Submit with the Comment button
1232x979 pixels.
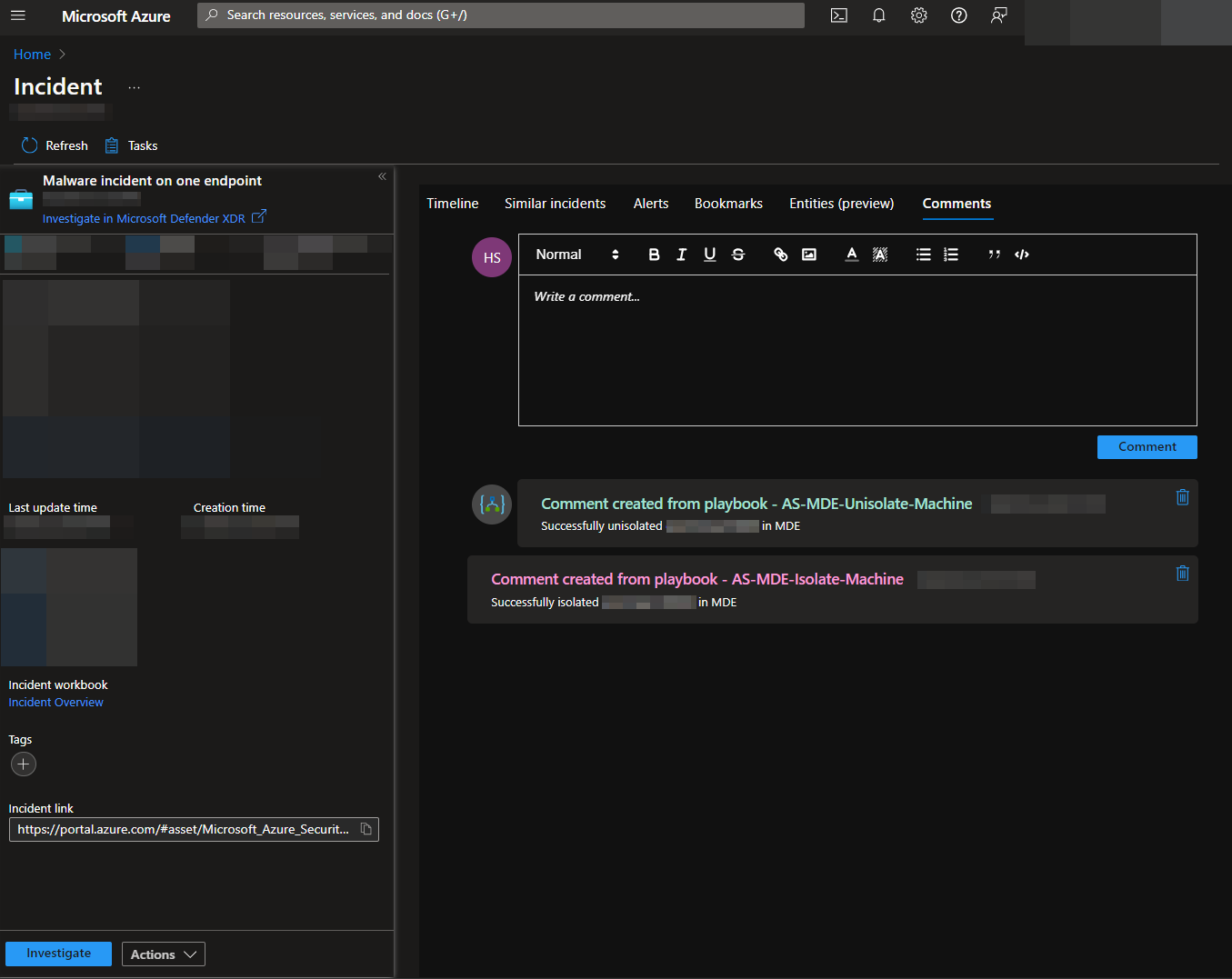(x=1147, y=447)
